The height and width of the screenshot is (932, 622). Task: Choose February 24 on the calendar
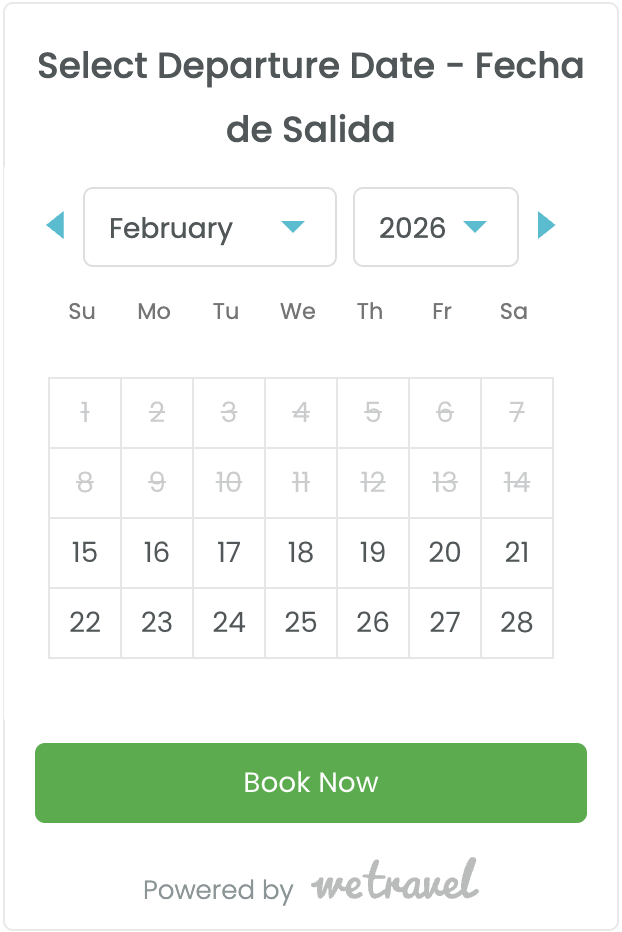229,623
